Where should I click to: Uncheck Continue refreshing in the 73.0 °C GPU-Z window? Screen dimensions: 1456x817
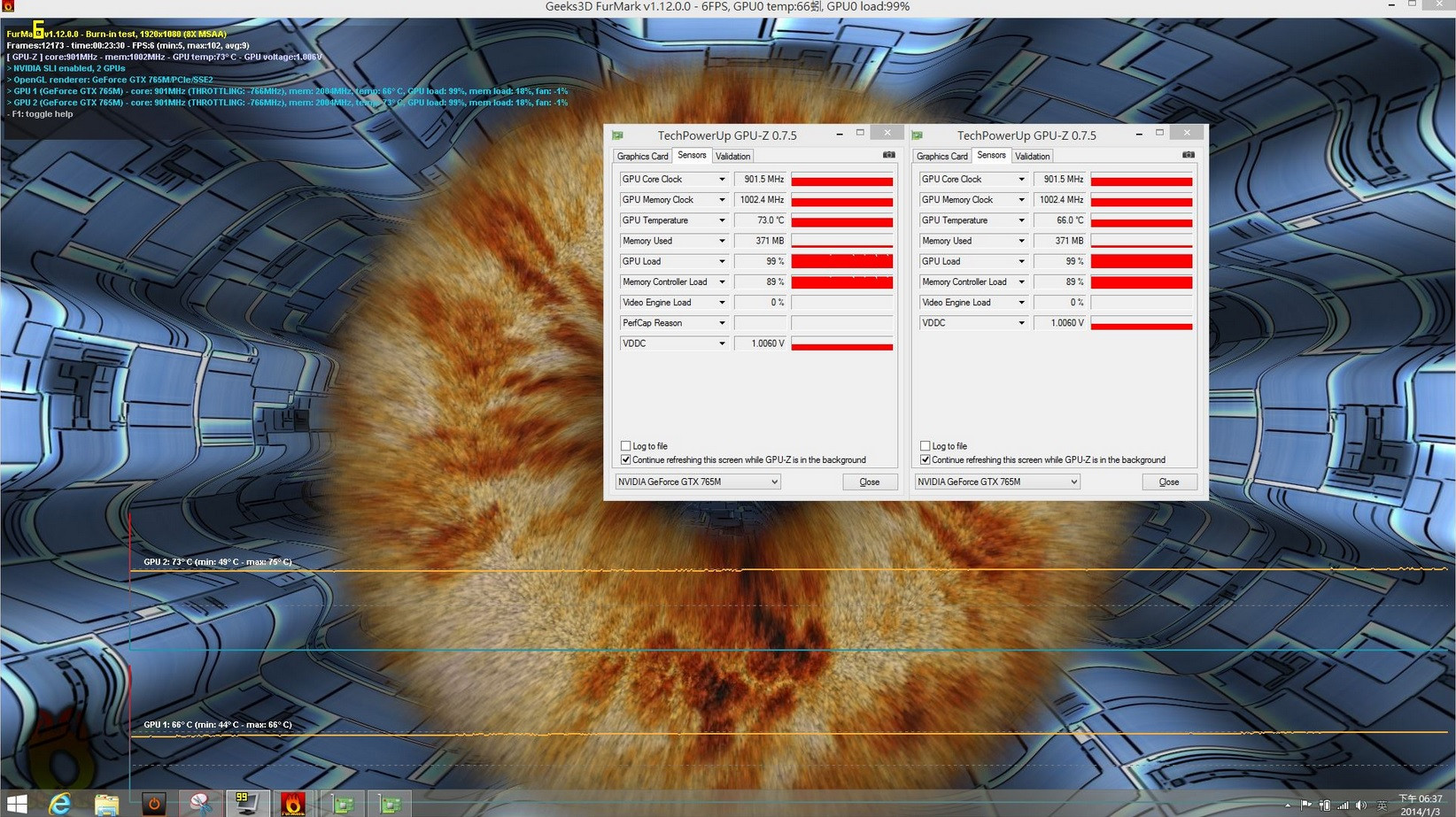[626, 459]
